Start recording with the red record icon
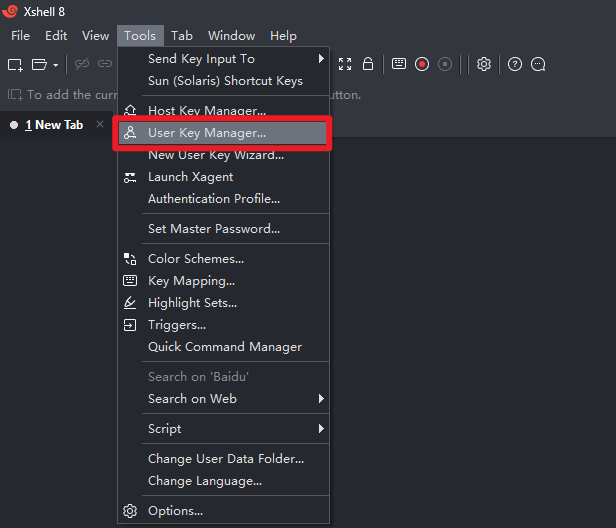616x528 pixels. [x=422, y=64]
